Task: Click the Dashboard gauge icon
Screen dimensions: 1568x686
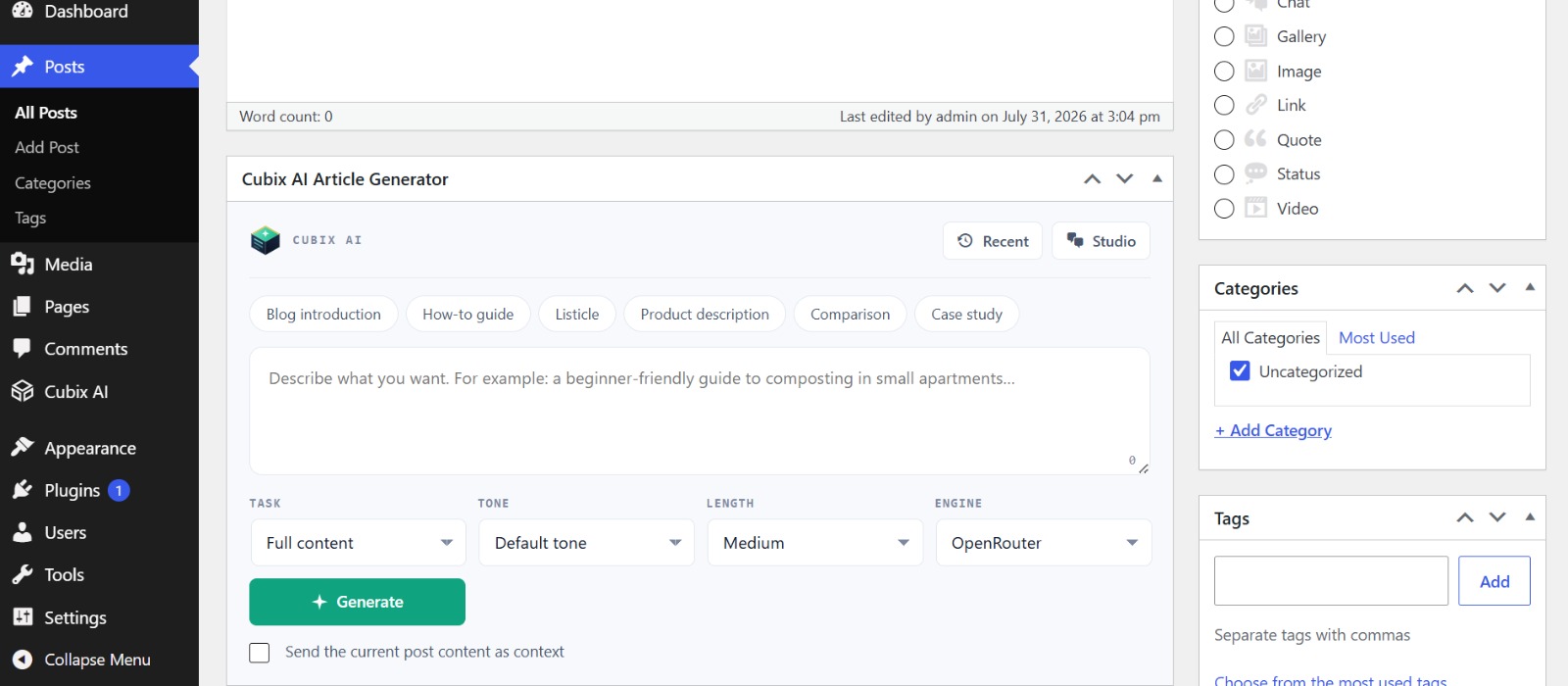Action: (x=23, y=10)
